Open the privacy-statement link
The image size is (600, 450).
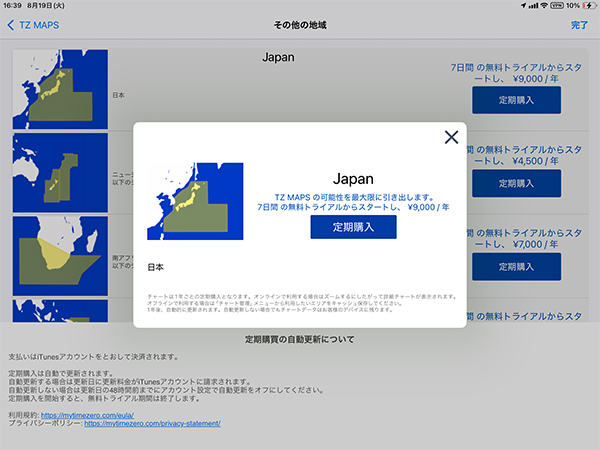(x=152, y=424)
